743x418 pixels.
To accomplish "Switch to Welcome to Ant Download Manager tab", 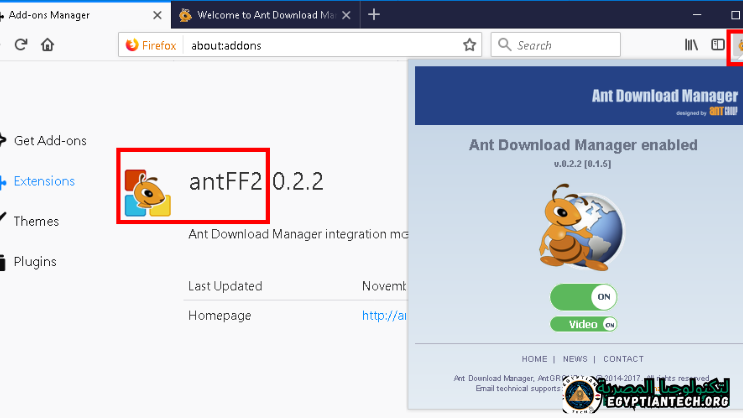I will [x=266, y=15].
